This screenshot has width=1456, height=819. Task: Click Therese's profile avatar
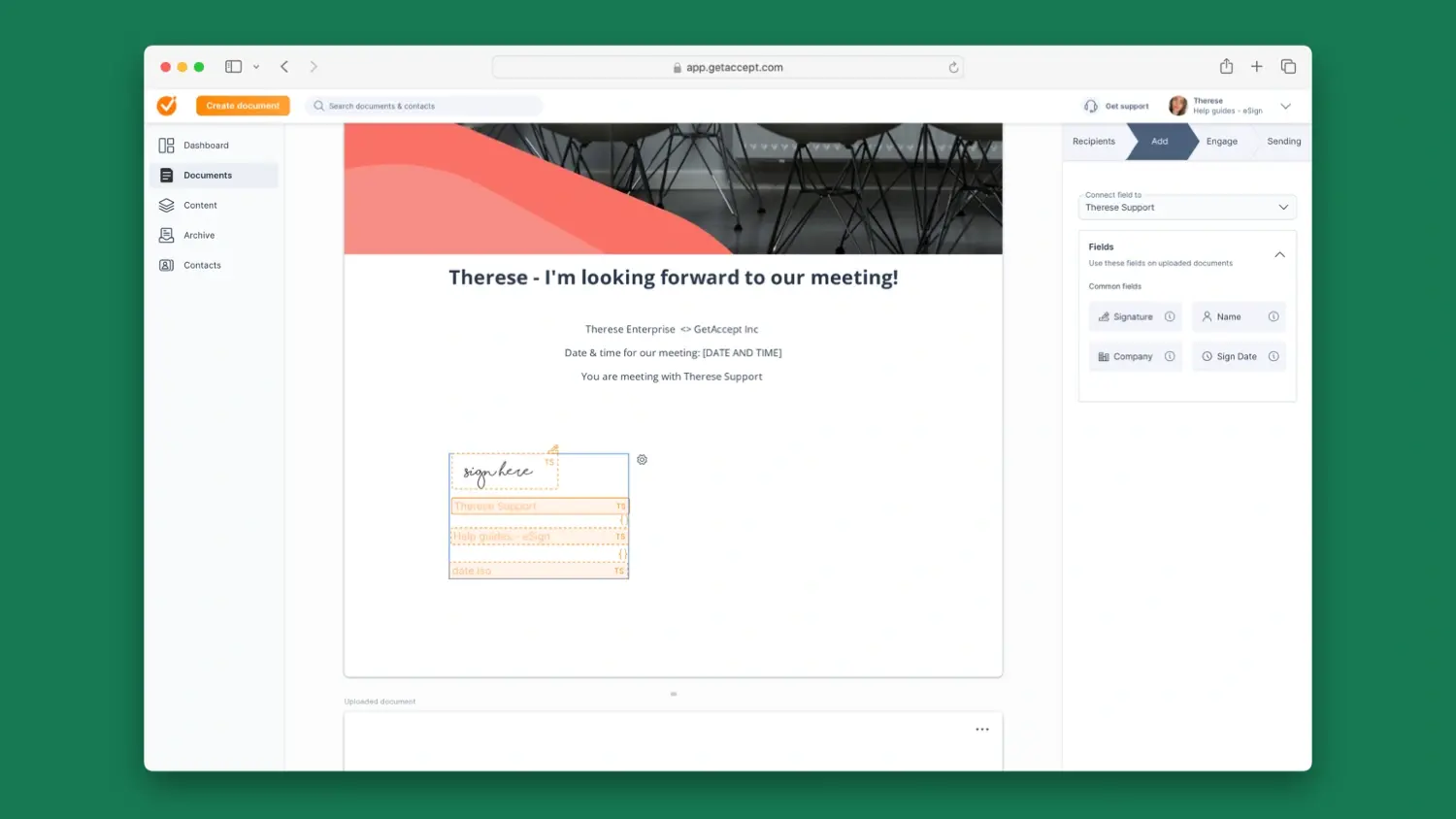click(x=1177, y=106)
